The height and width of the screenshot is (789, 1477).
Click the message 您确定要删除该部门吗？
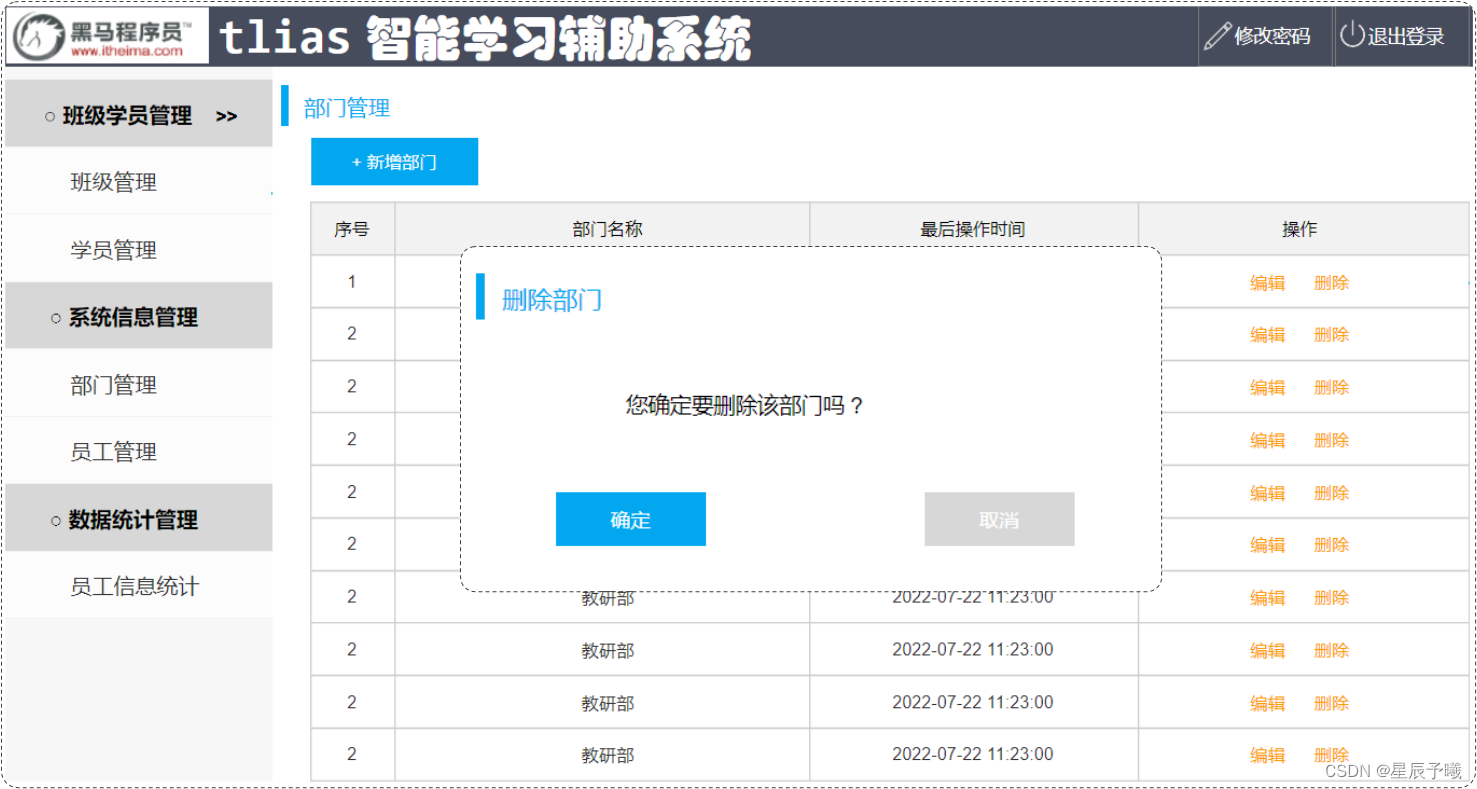[745, 405]
